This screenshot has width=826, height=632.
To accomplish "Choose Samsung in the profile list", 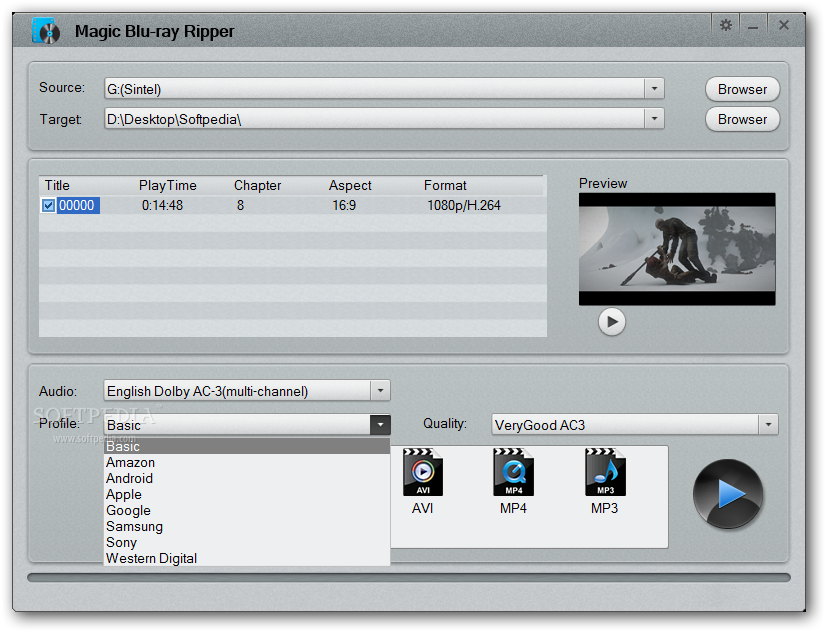I will 247,526.
